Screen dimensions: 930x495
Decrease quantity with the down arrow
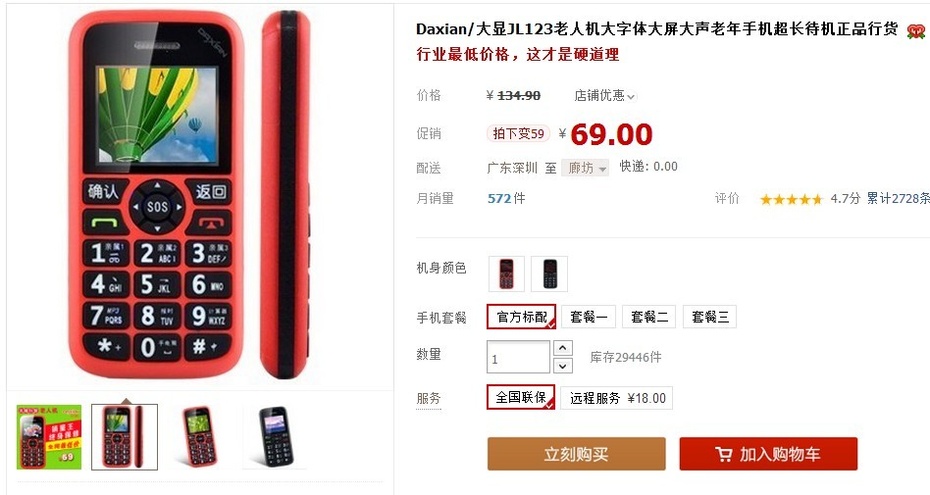563,366
